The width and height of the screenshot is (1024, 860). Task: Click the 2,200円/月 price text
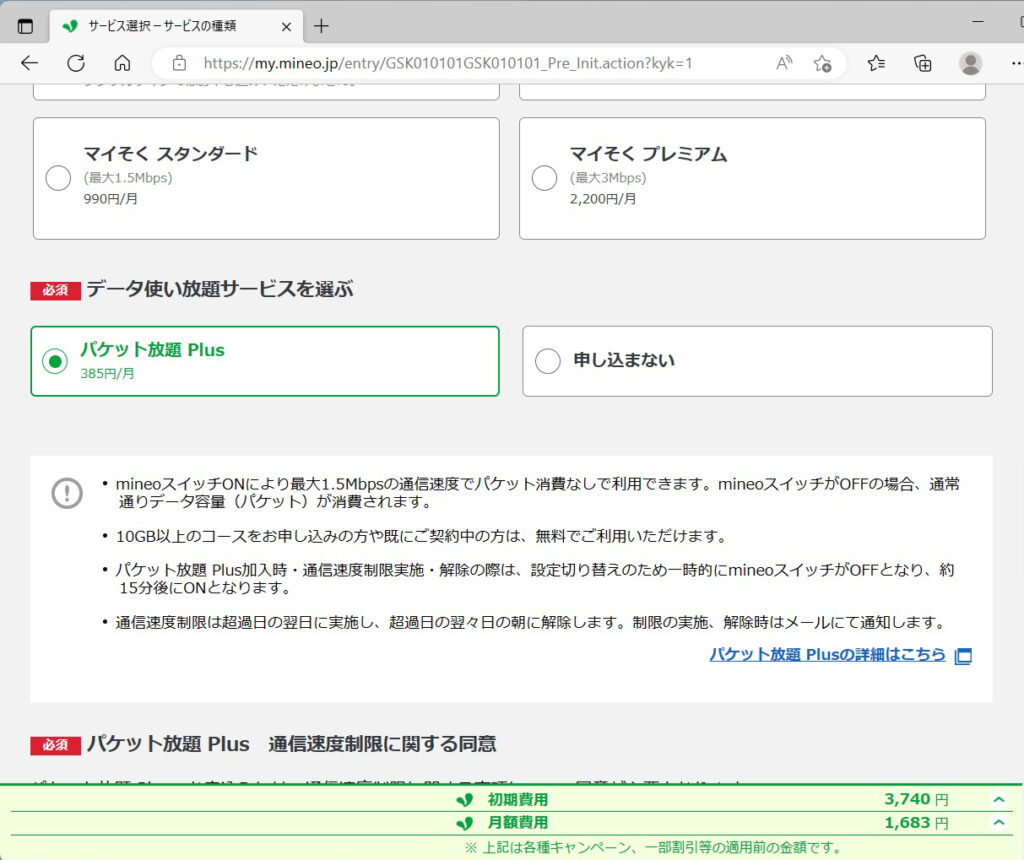(603, 199)
